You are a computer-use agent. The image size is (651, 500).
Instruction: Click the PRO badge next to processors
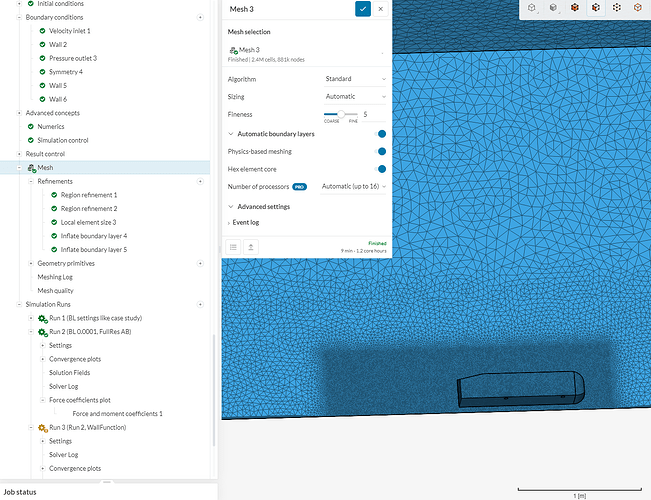tap(299, 187)
